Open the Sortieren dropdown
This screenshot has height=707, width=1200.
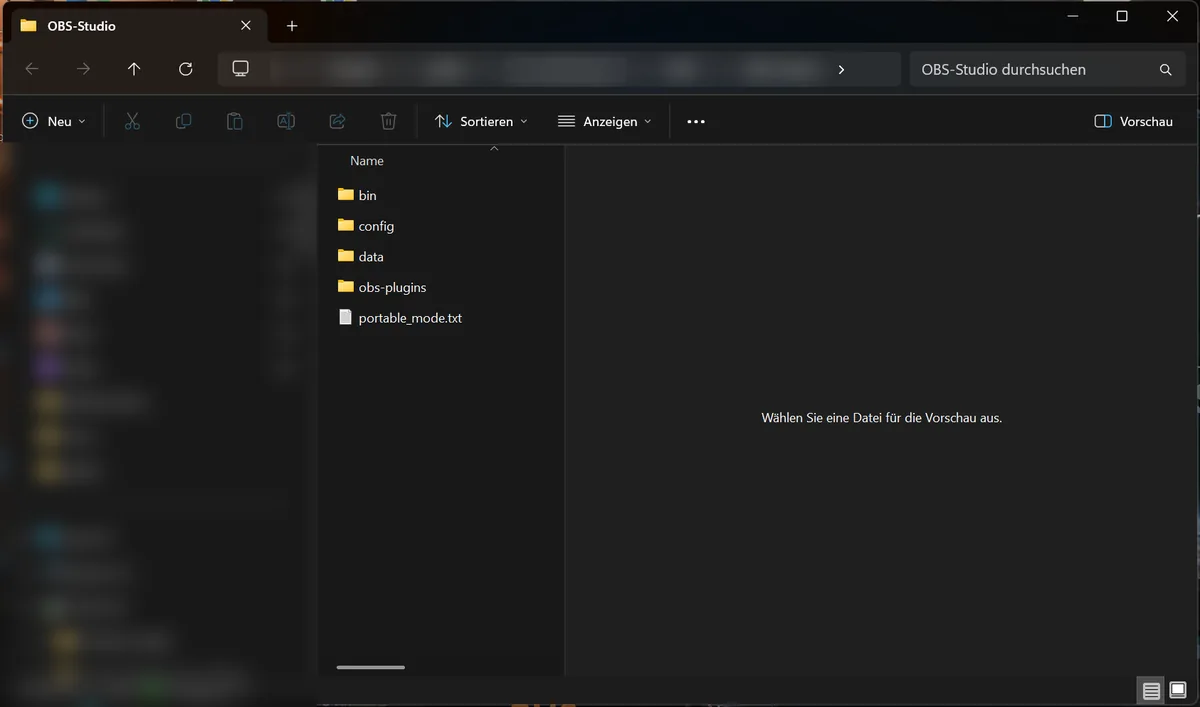point(481,121)
